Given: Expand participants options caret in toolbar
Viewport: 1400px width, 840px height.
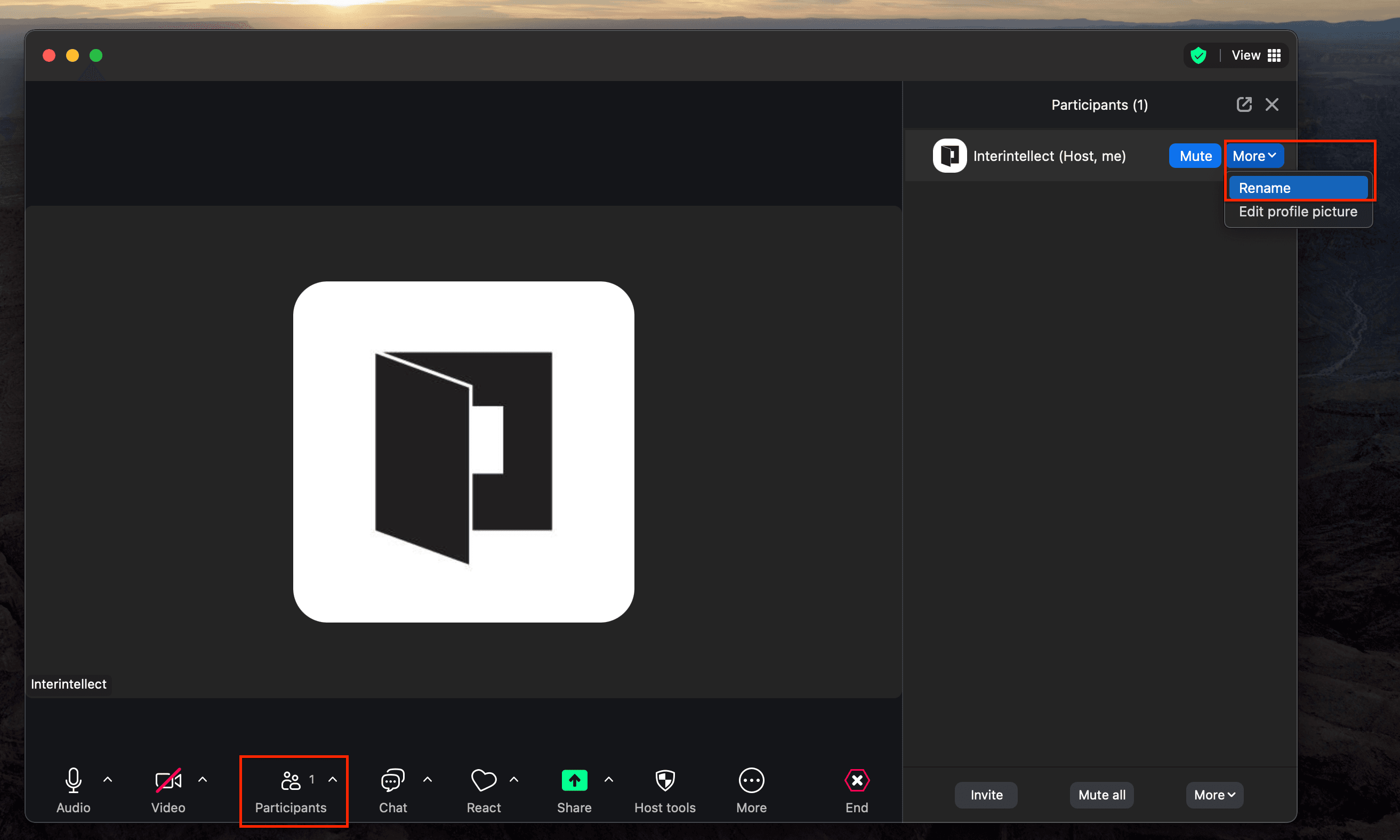Looking at the screenshot, I should [333, 780].
